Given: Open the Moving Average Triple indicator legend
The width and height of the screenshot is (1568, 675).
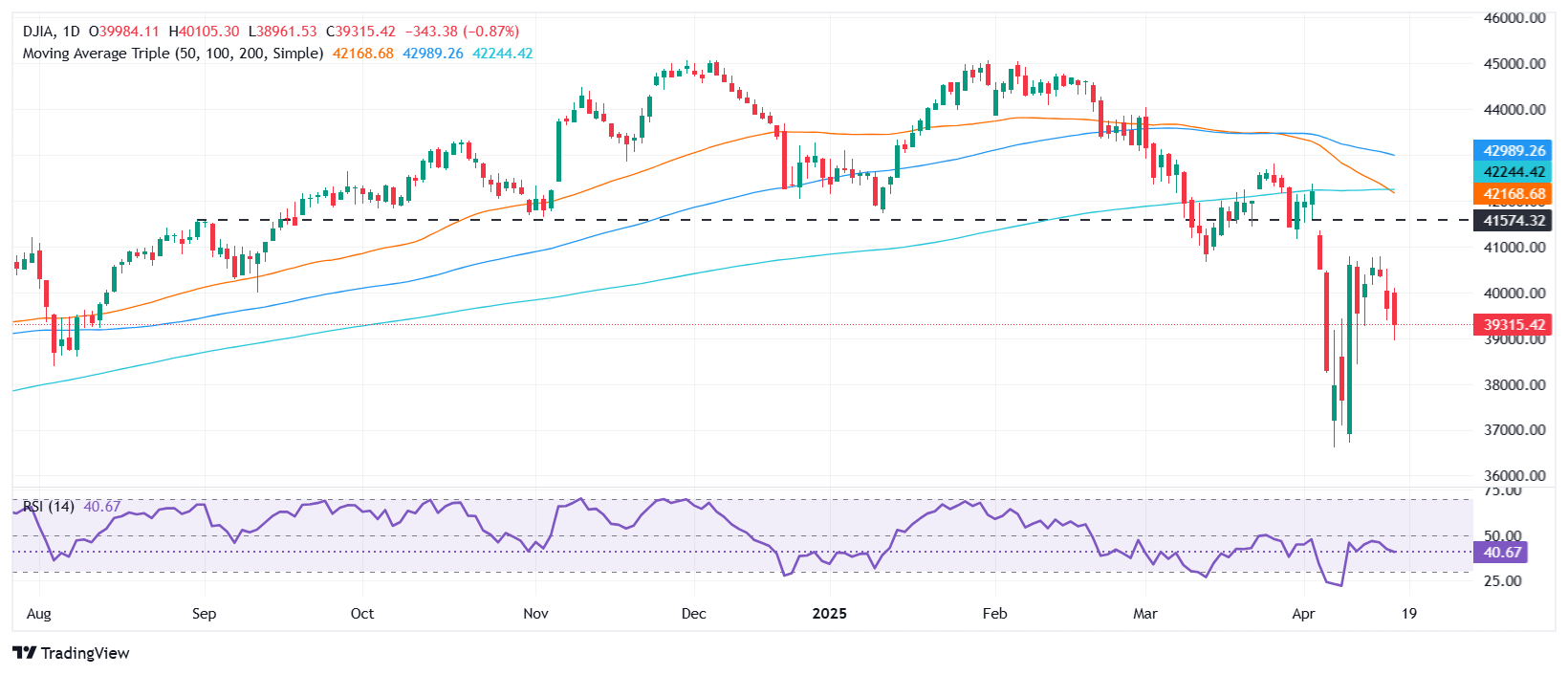Looking at the screenshot, I should coord(172,54).
